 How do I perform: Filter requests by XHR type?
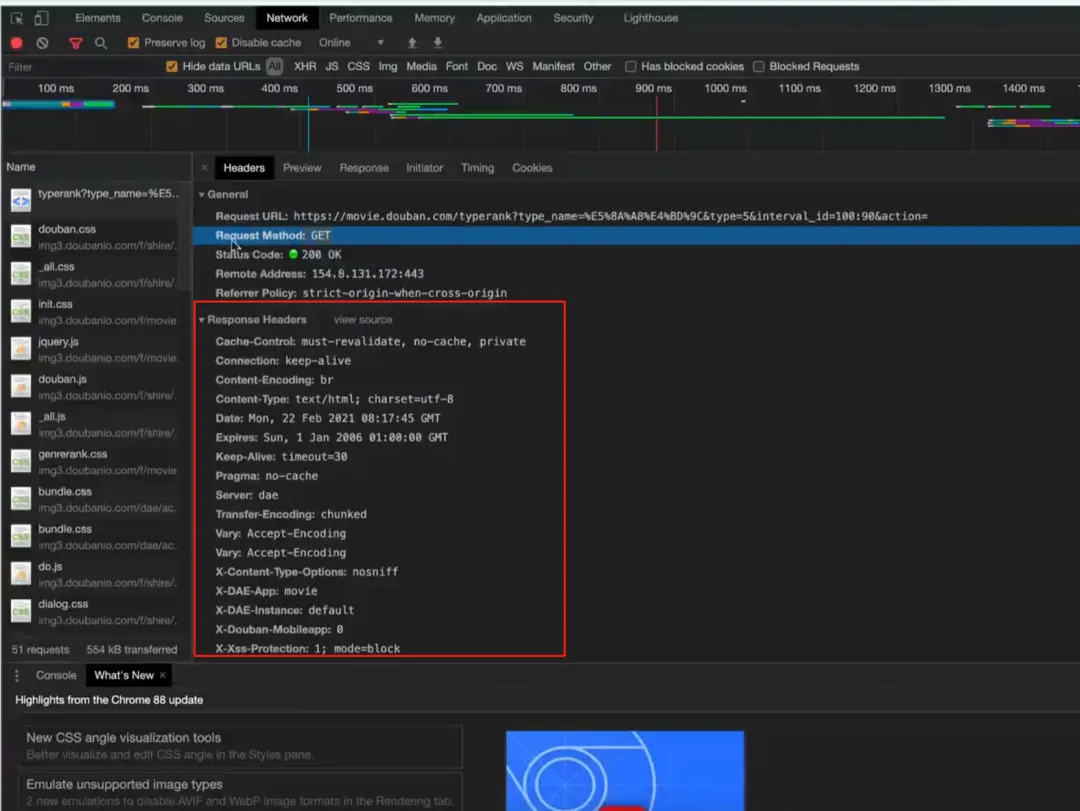(305, 67)
